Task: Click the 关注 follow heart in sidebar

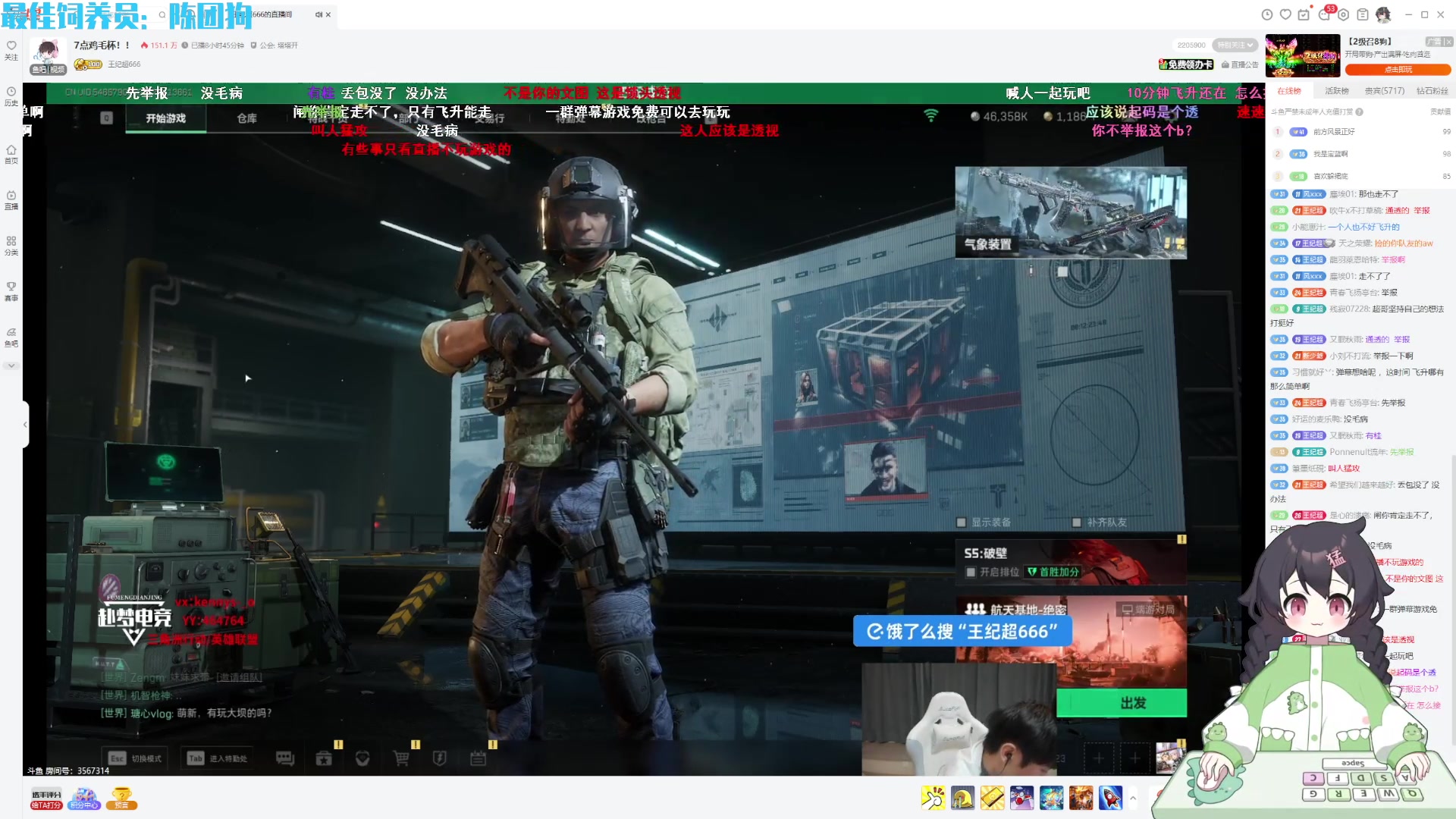Action: (x=11, y=50)
